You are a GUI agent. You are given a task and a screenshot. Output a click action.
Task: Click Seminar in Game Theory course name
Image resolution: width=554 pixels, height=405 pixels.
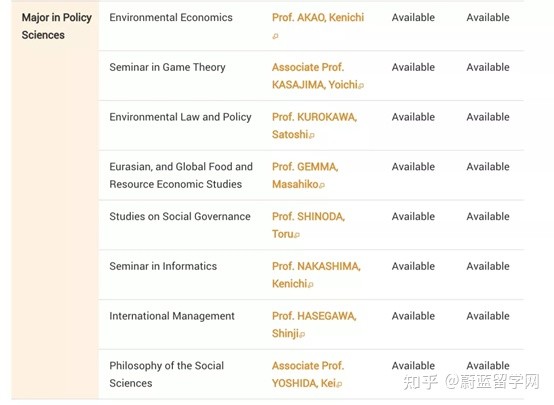click(167, 67)
